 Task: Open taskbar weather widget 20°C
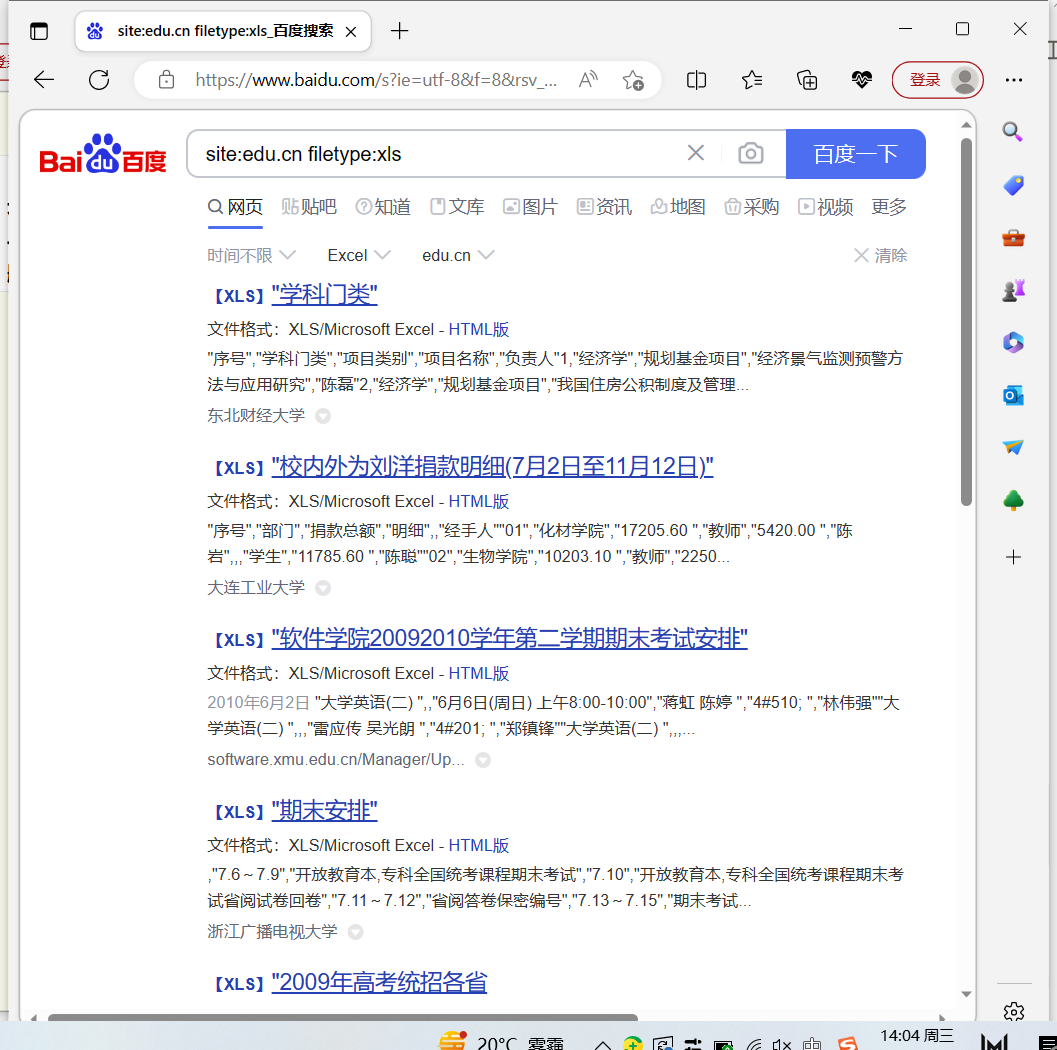click(x=501, y=1043)
